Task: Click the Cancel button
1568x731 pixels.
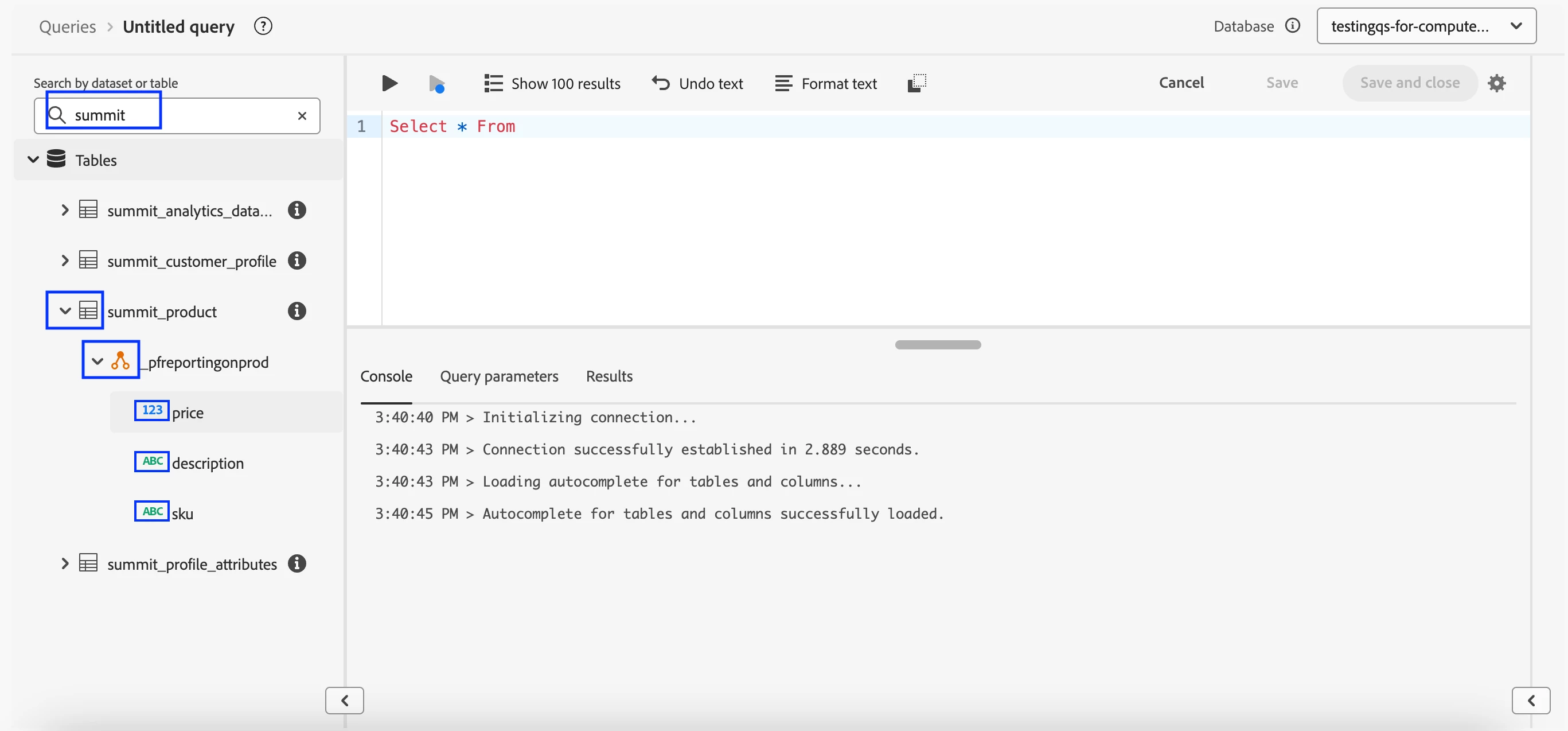Action: click(1181, 83)
